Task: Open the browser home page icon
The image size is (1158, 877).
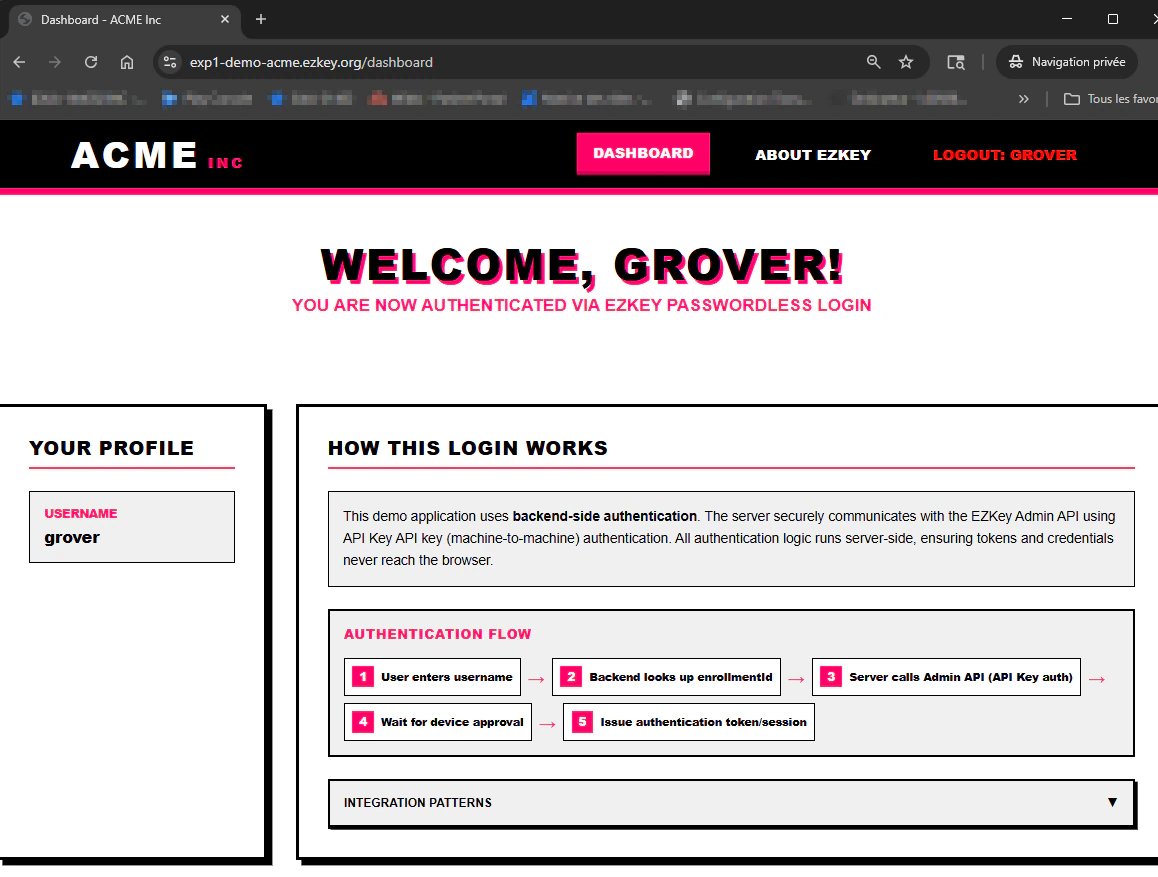Action: (127, 62)
